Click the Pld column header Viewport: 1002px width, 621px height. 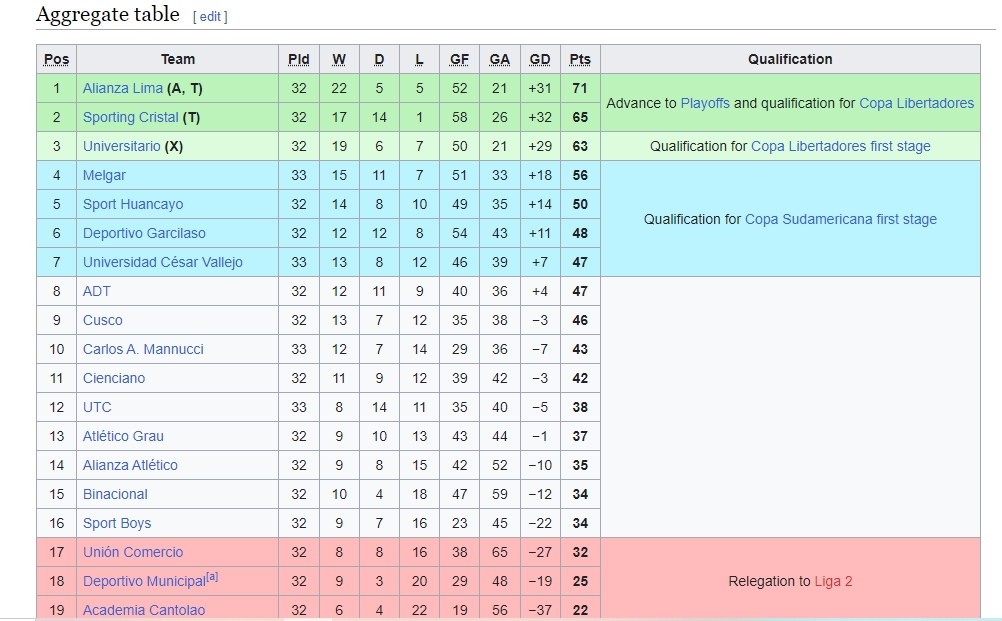[x=298, y=59]
